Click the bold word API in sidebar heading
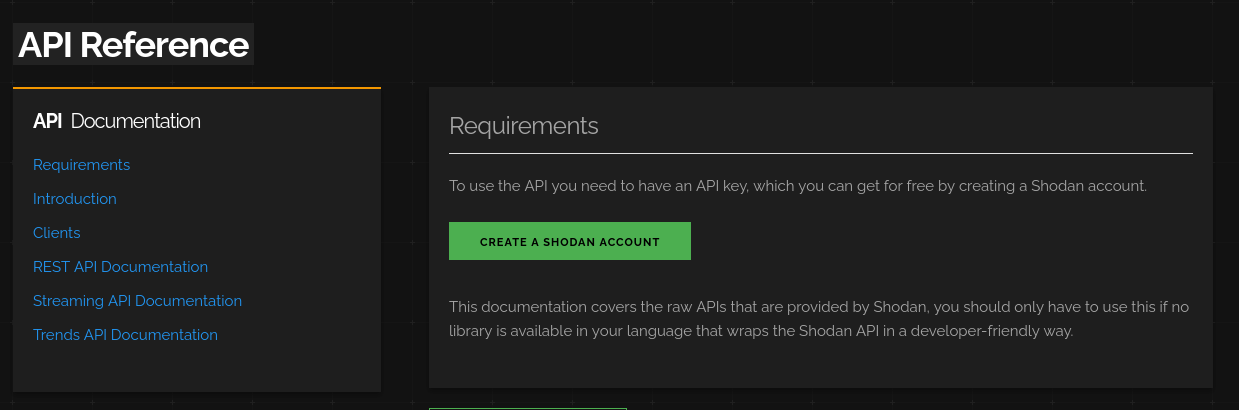Viewport: 1239px width, 410px height. (47, 121)
